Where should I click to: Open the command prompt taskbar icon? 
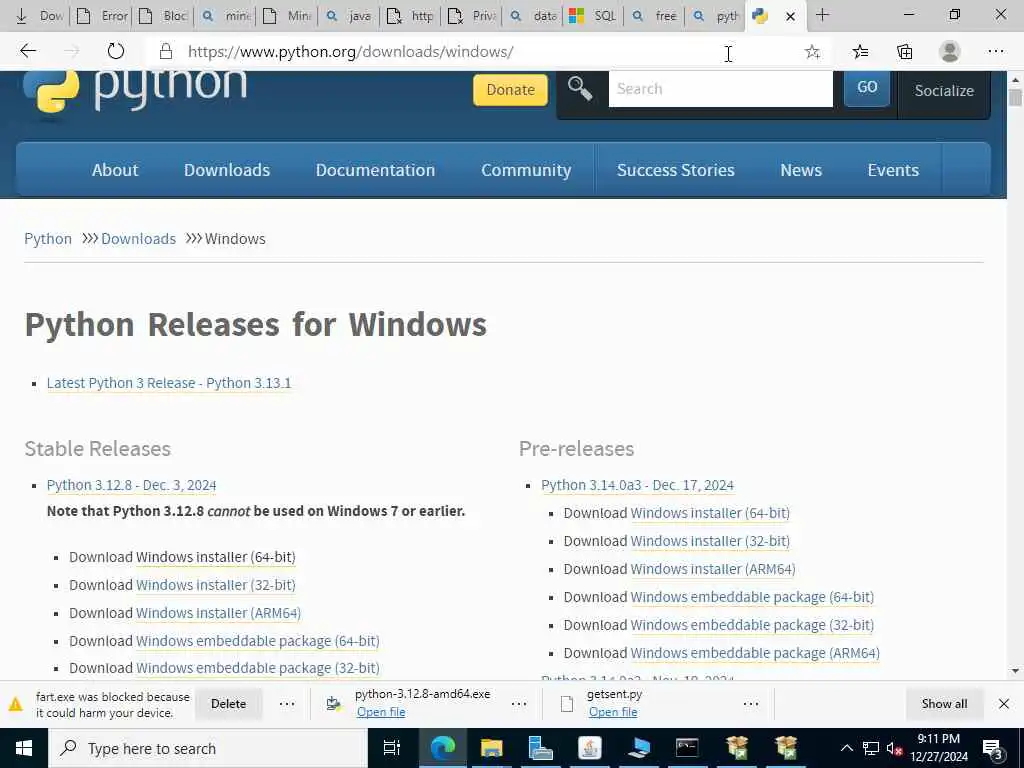687,748
